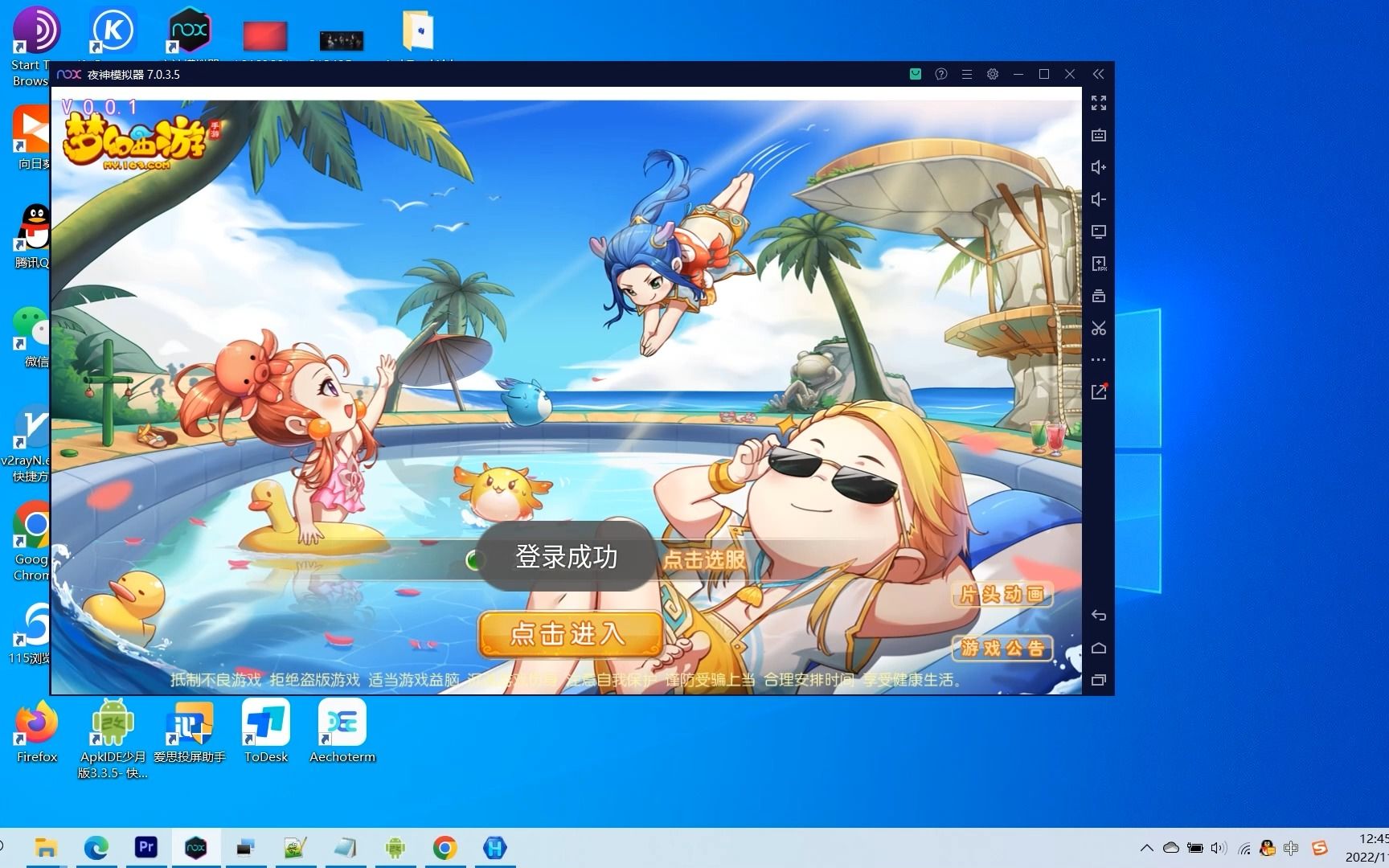Collapse the Nox sidebar with double arrows

(x=1098, y=74)
